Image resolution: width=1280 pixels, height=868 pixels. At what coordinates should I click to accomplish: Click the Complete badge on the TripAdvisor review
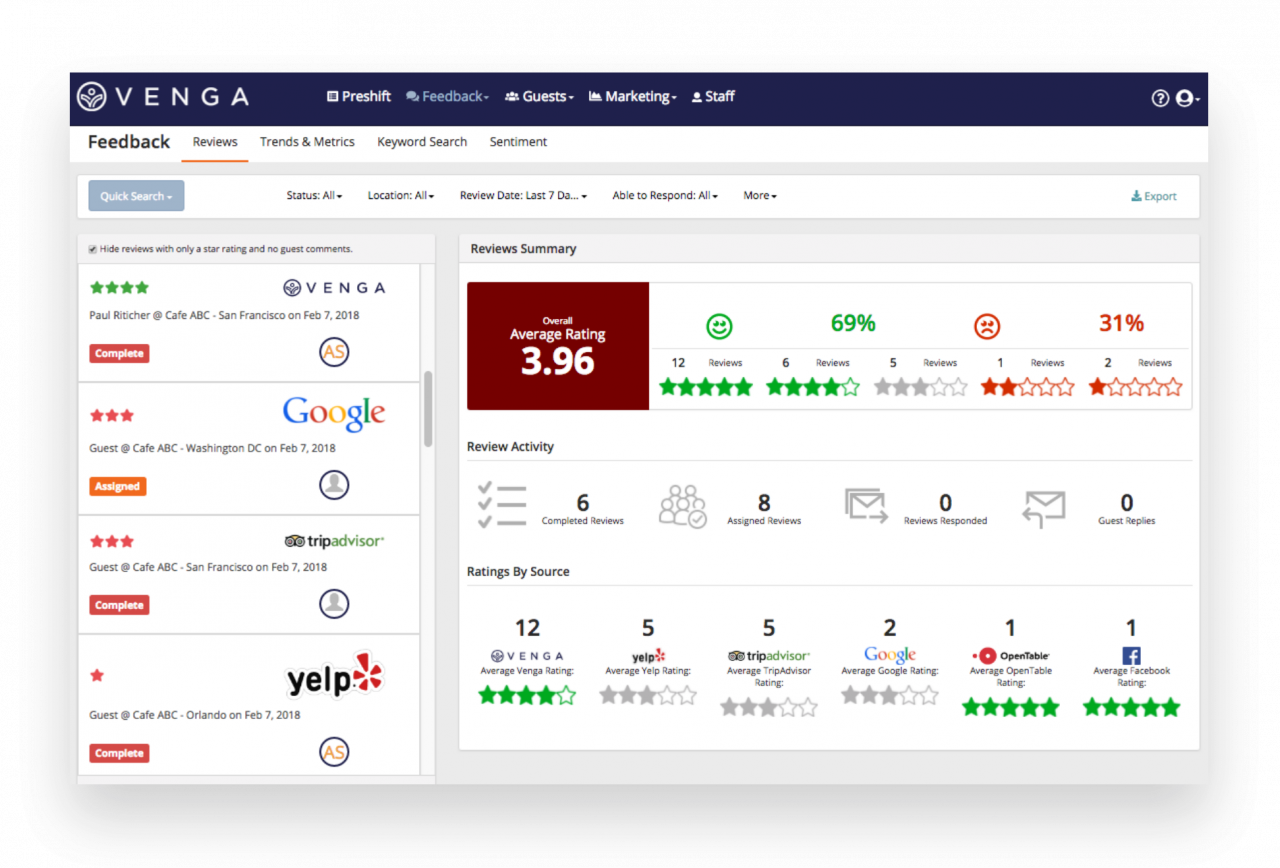pos(119,605)
